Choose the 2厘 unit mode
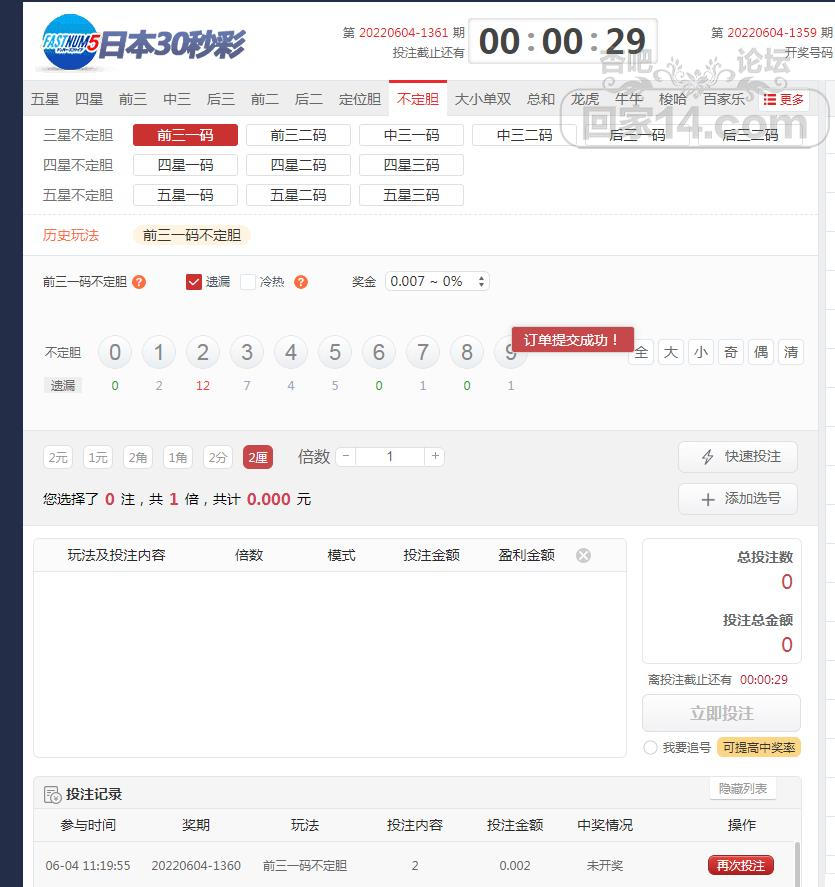Image resolution: width=835 pixels, height=887 pixels. pos(257,457)
